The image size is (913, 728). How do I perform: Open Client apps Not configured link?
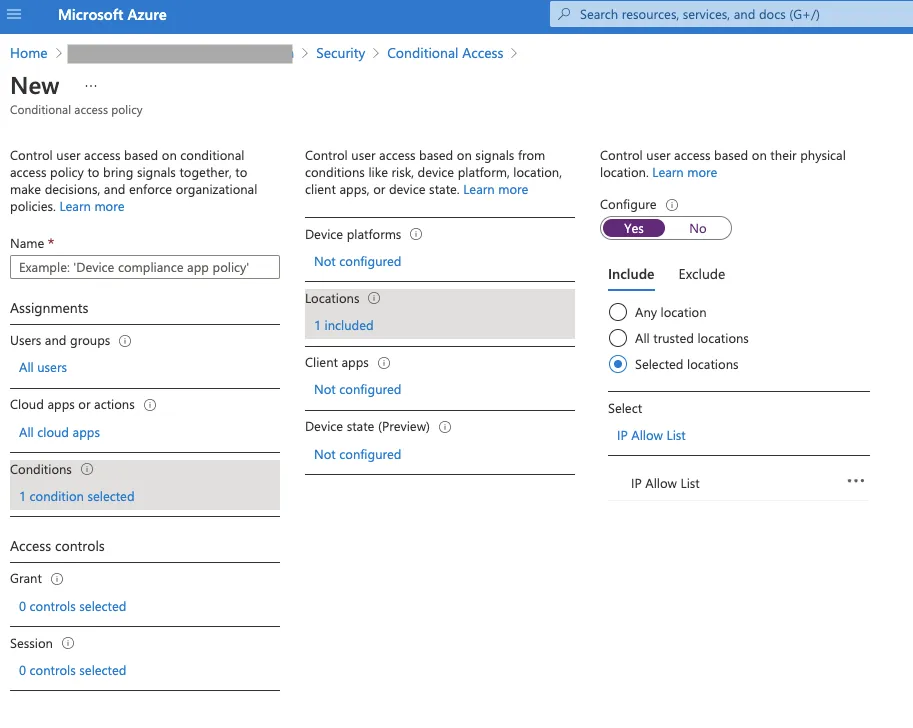(358, 390)
